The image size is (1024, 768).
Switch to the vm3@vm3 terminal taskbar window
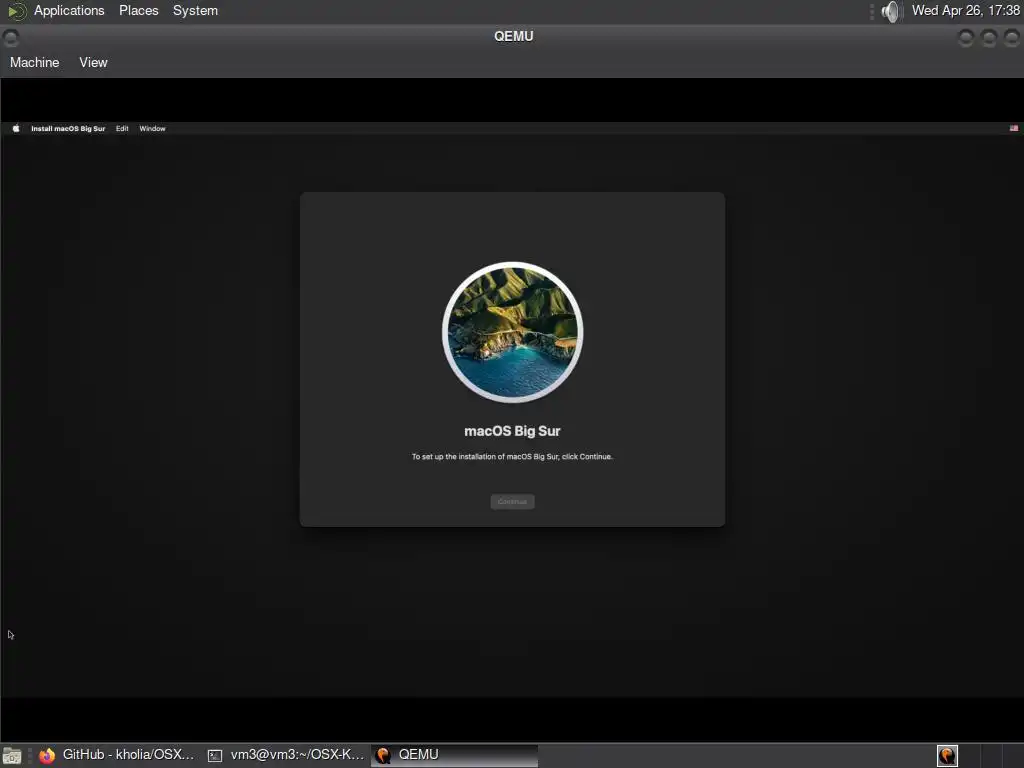point(286,755)
